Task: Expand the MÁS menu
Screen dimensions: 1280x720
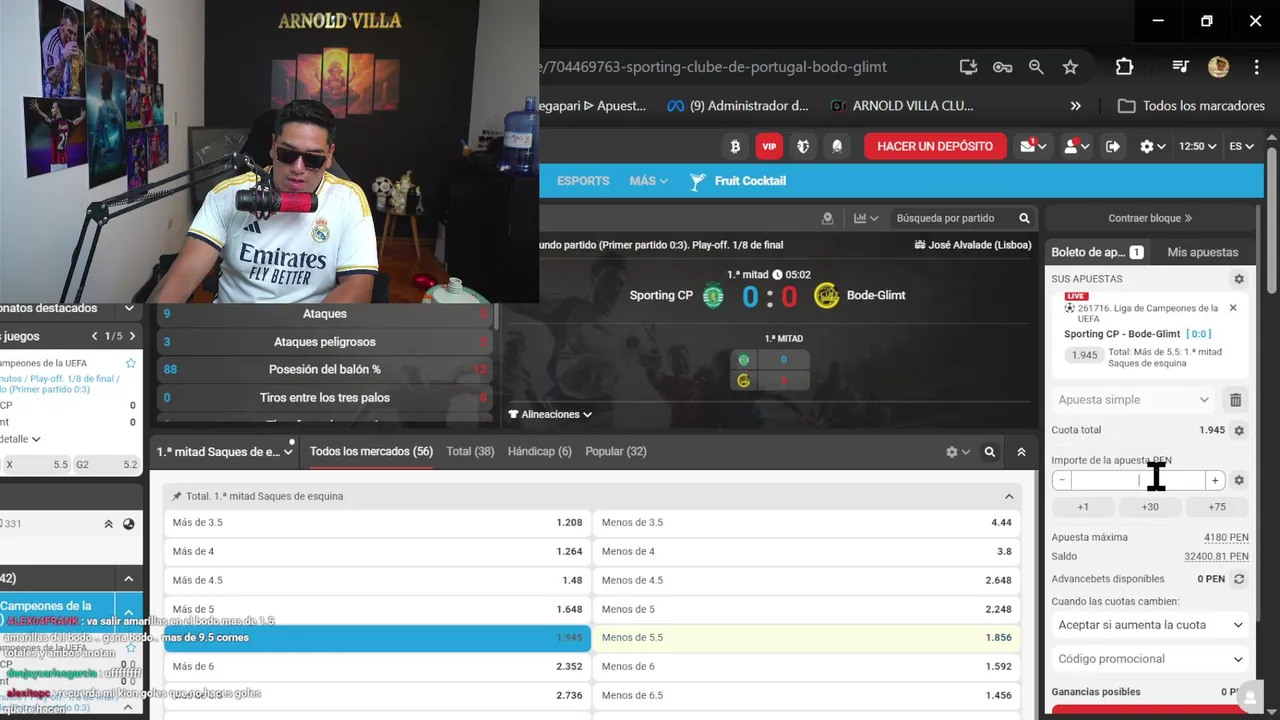Action: [x=648, y=181]
